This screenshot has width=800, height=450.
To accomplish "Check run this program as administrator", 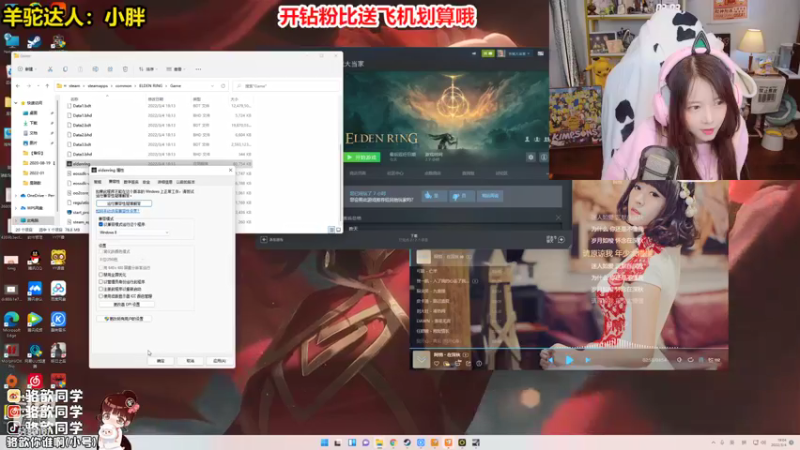I will pos(101,282).
